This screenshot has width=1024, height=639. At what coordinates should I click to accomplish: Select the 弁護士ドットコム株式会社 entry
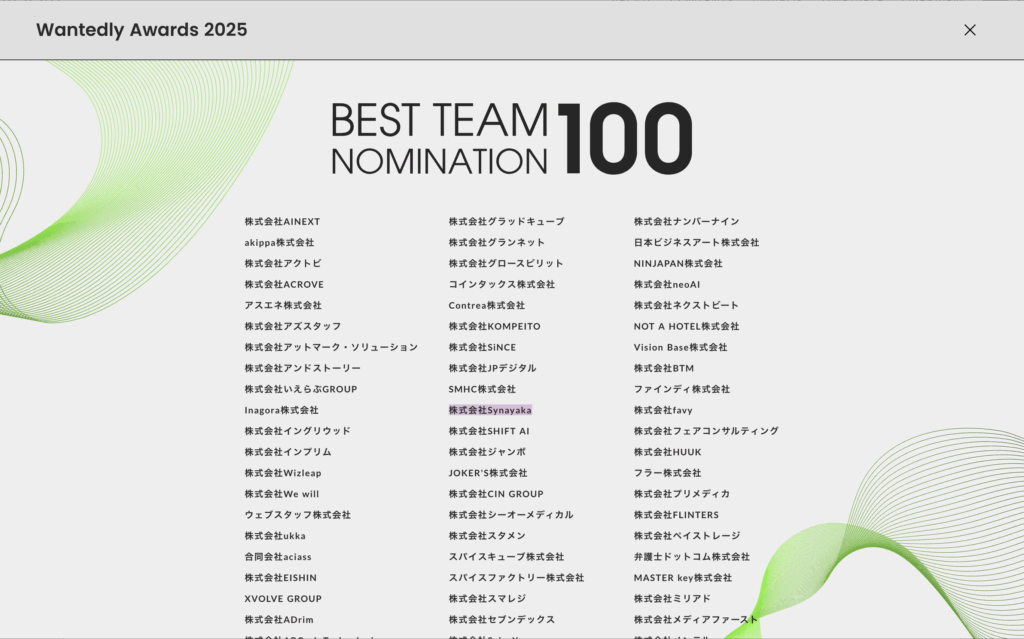tap(692, 557)
